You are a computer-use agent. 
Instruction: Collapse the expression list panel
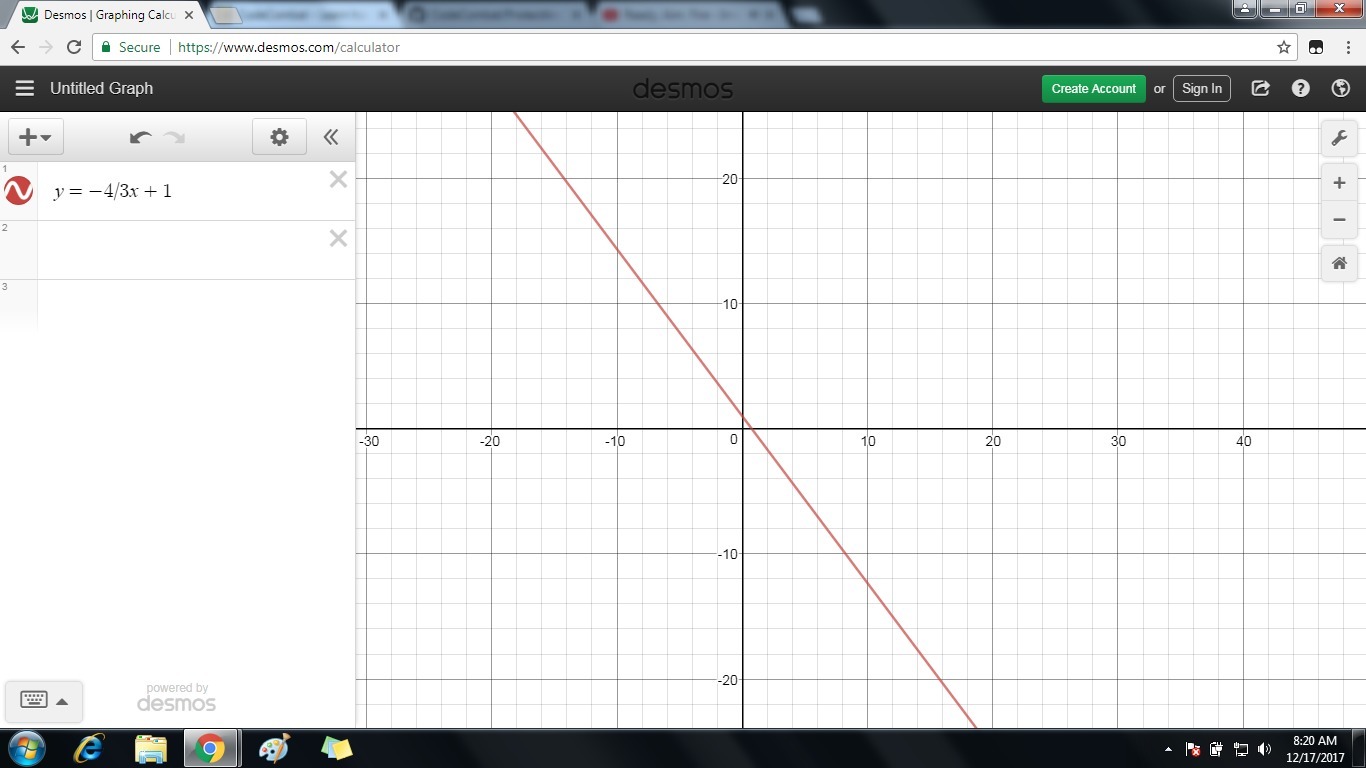pyautogui.click(x=331, y=137)
